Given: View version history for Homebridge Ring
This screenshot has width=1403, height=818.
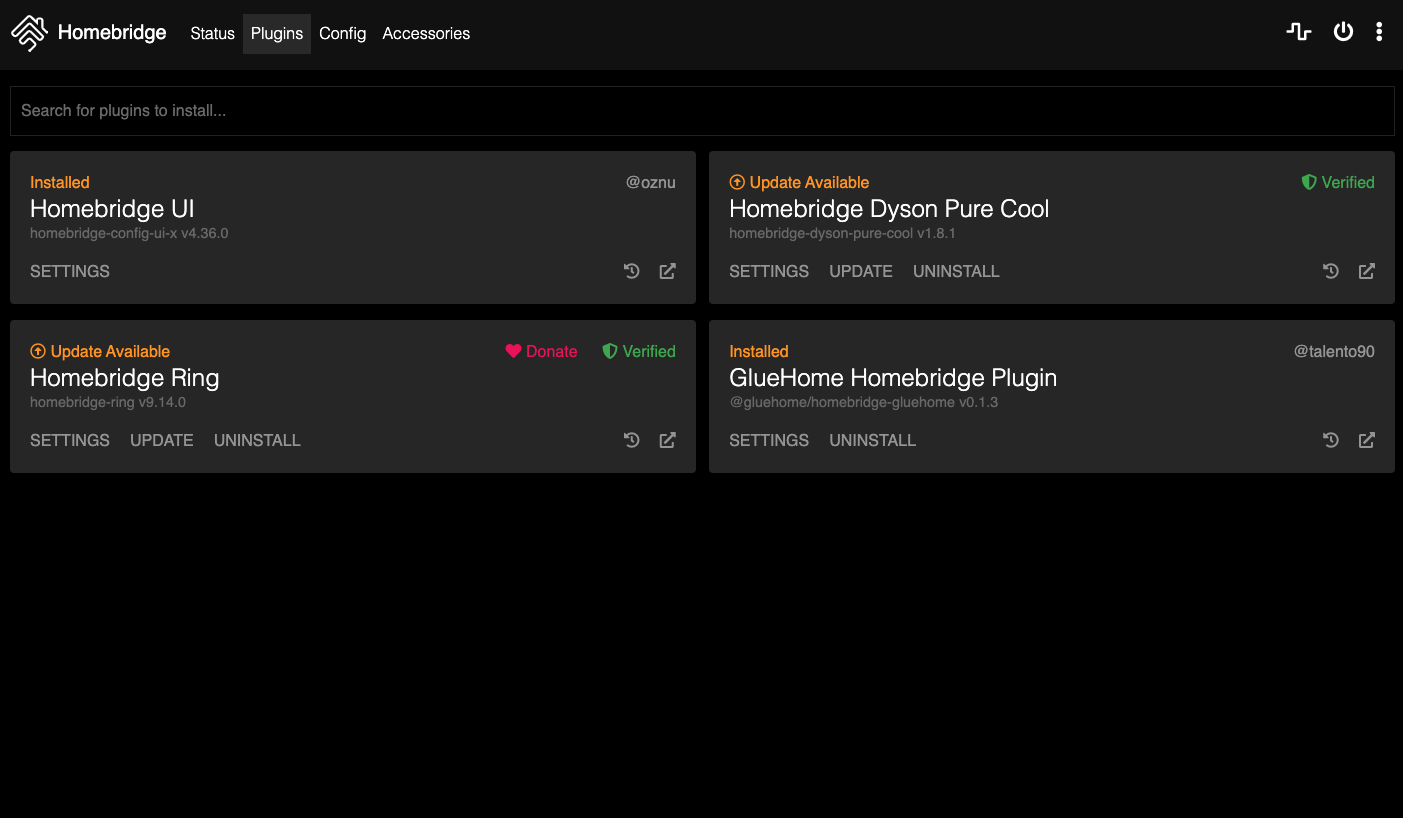Looking at the screenshot, I should point(632,440).
